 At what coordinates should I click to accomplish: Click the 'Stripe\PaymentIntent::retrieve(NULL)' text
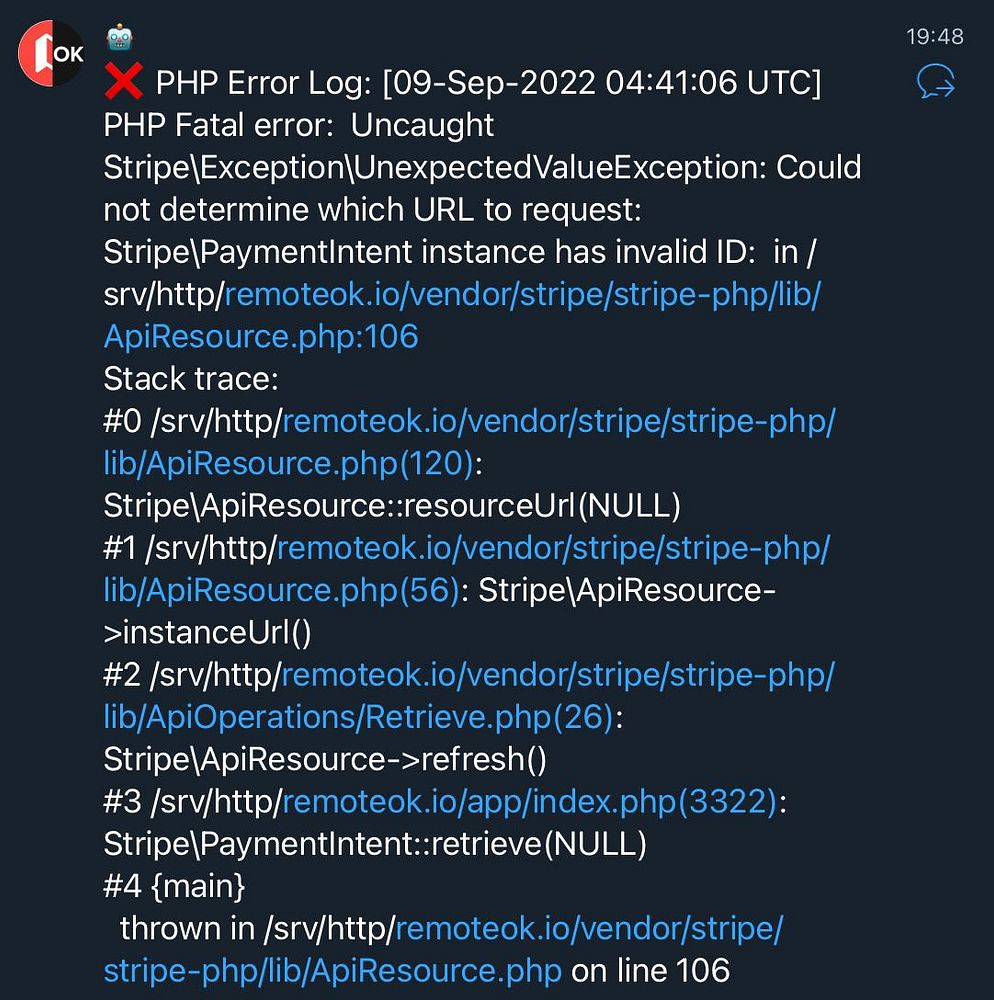pyautogui.click(x=375, y=844)
